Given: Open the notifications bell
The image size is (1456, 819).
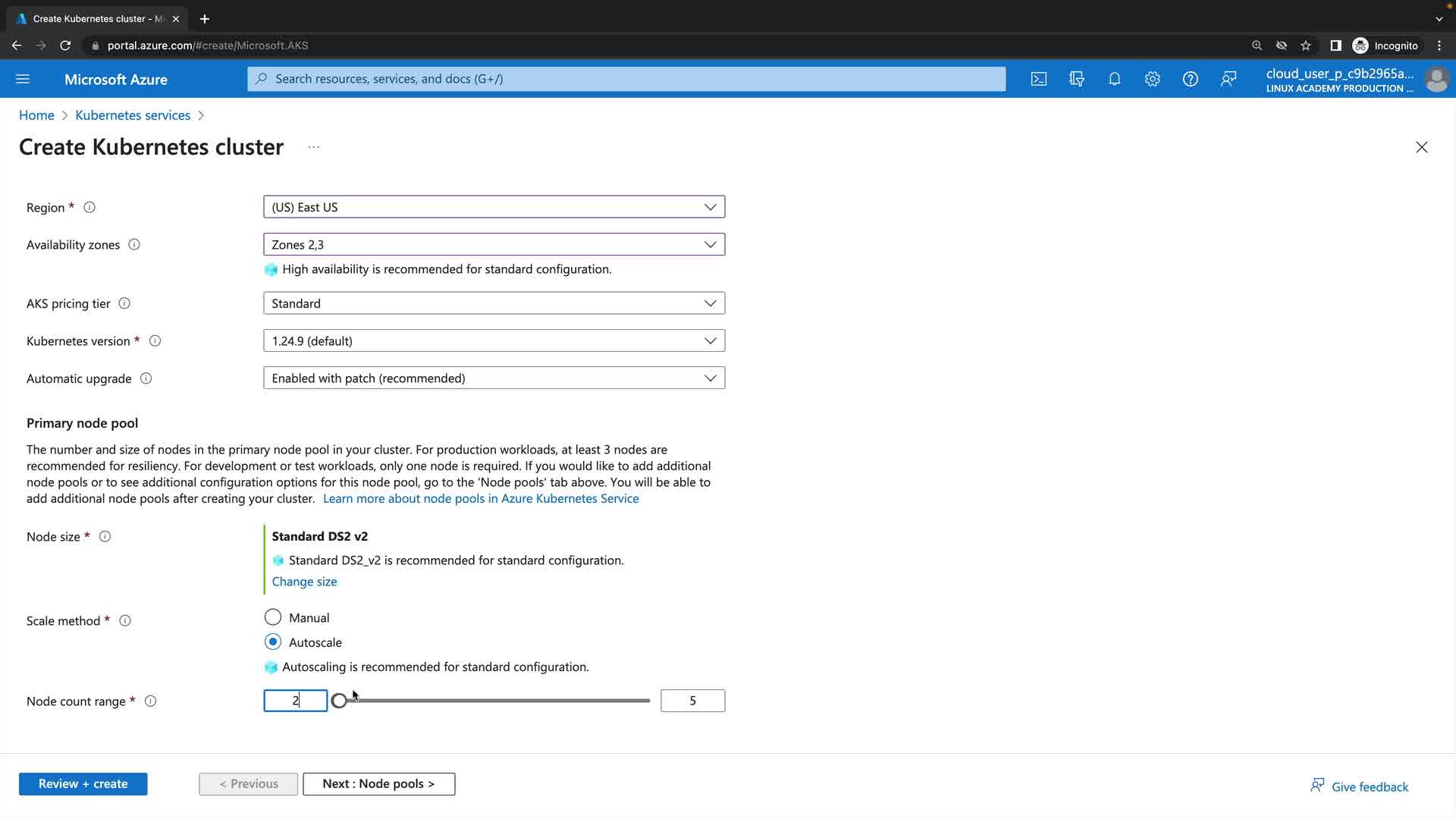Looking at the screenshot, I should coord(1115,79).
